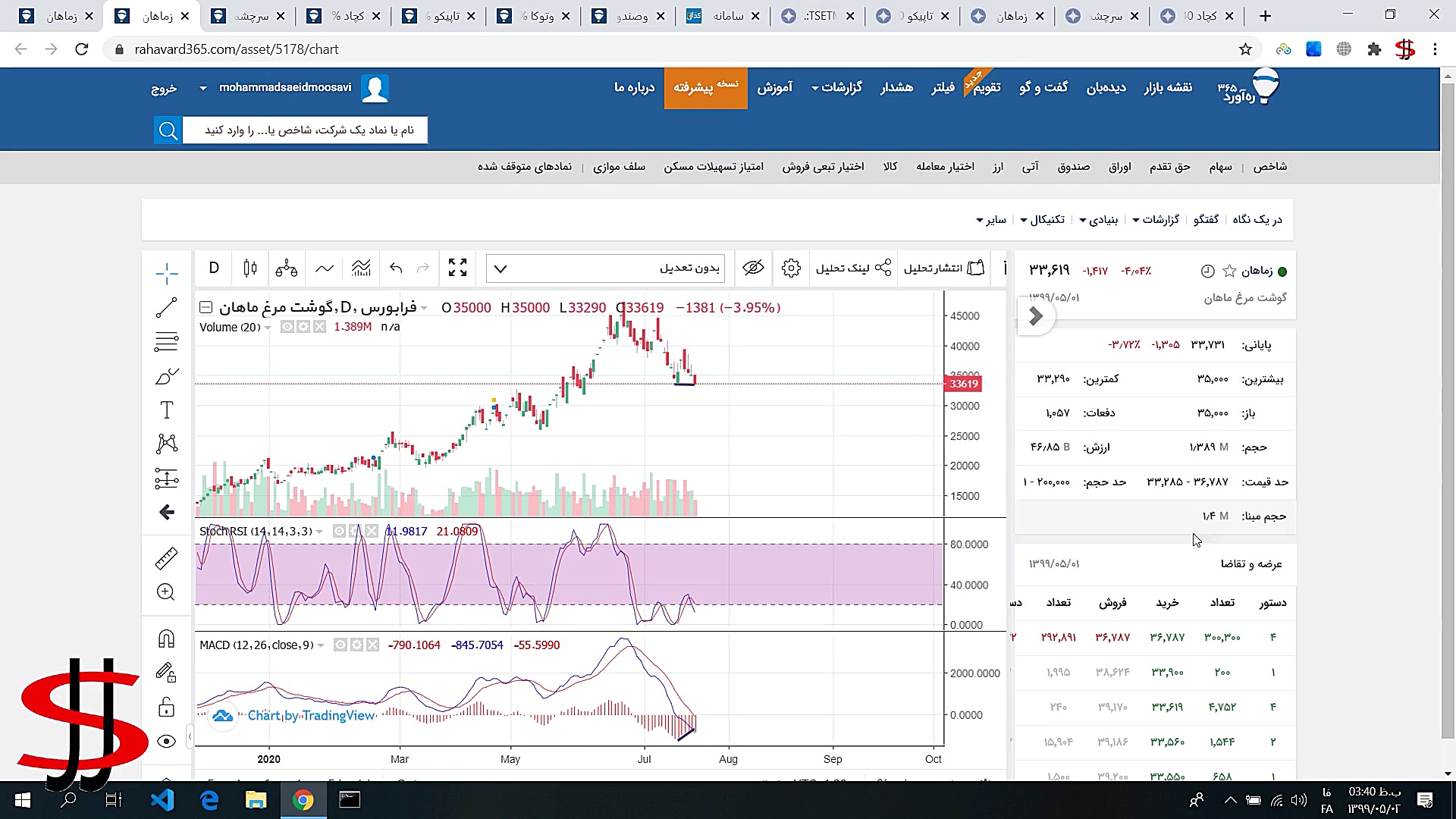
Task: Open the Fibonacci/pitchfork lines tool
Action: pos(166,342)
